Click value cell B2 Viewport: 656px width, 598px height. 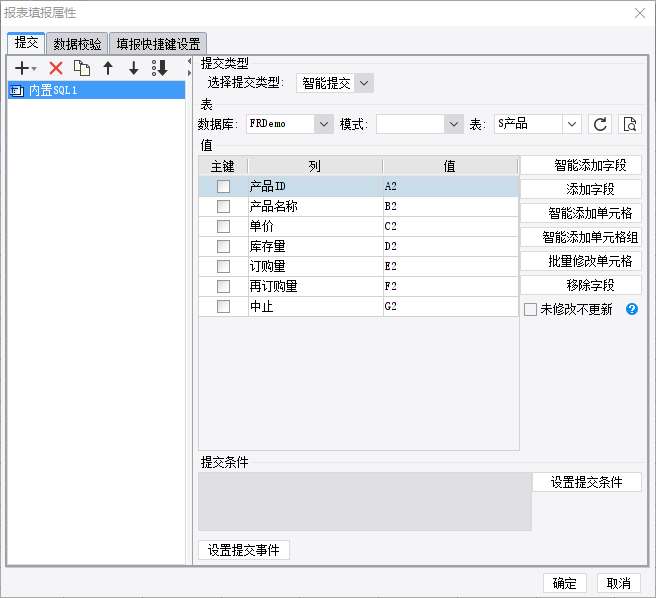(451, 206)
